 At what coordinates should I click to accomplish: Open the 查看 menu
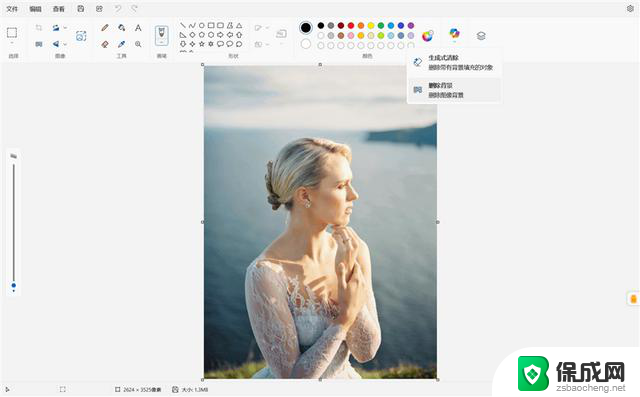coord(59,9)
